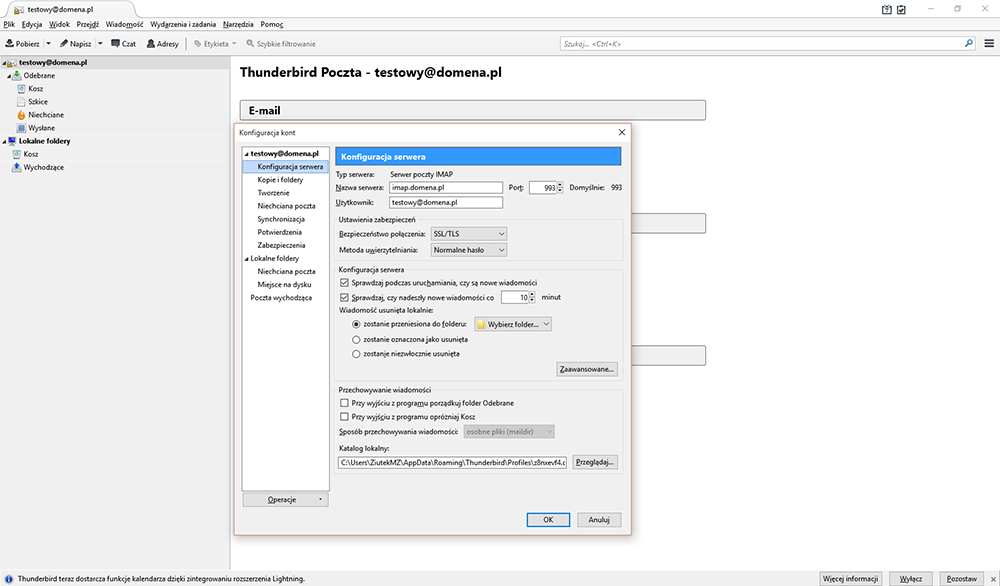The image size is (1000, 586).
Task: Open the Operacje account actions dropdown
Action: (x=286, y=499)
